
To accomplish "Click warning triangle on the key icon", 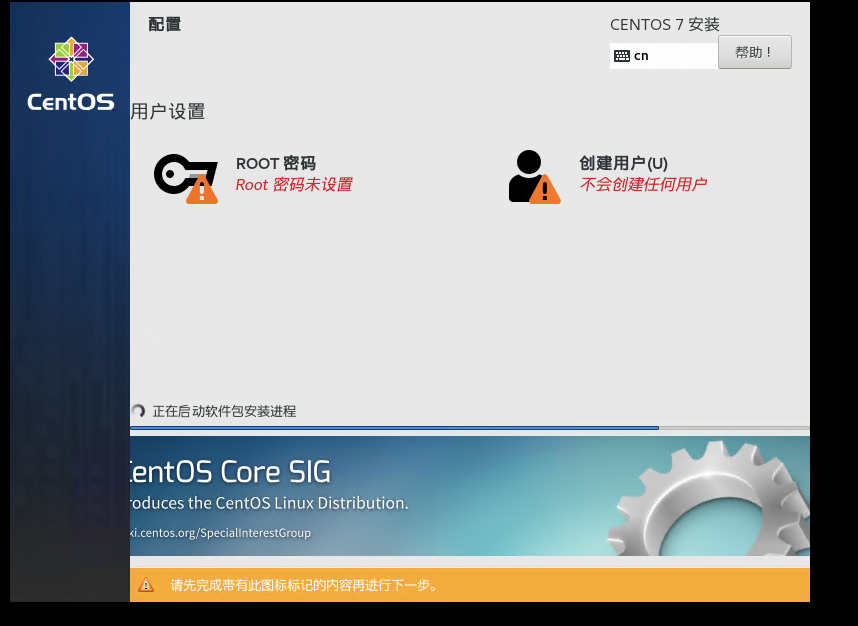I will [x=202, y=189].
